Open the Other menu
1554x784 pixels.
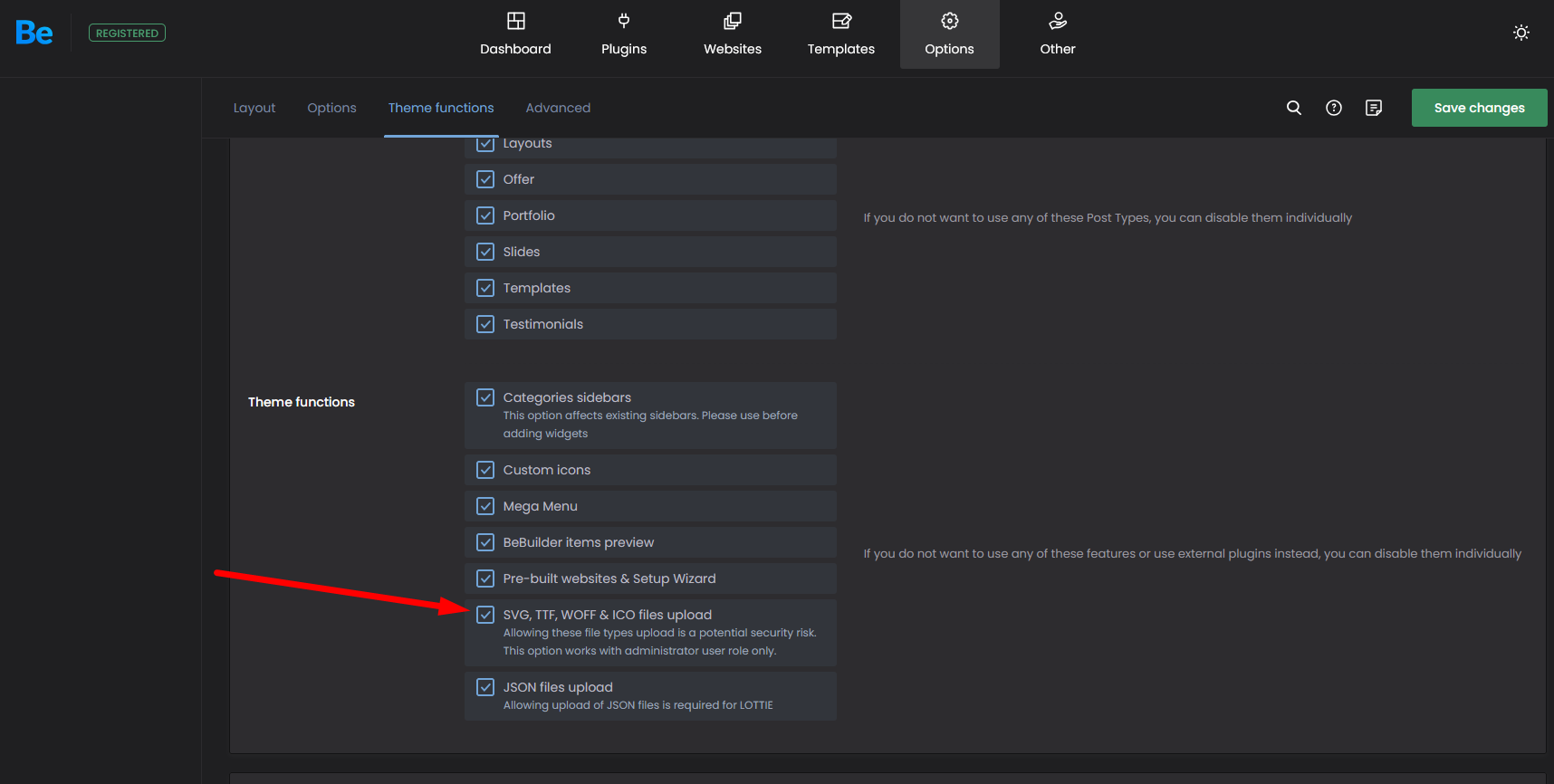(1057, 34)
